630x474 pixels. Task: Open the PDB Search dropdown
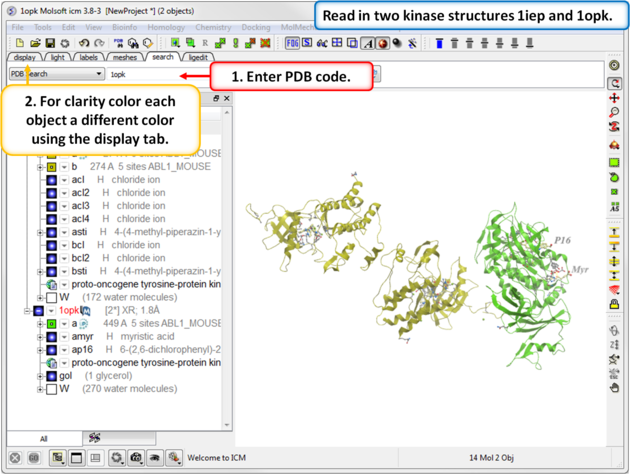tap(56, 74)
